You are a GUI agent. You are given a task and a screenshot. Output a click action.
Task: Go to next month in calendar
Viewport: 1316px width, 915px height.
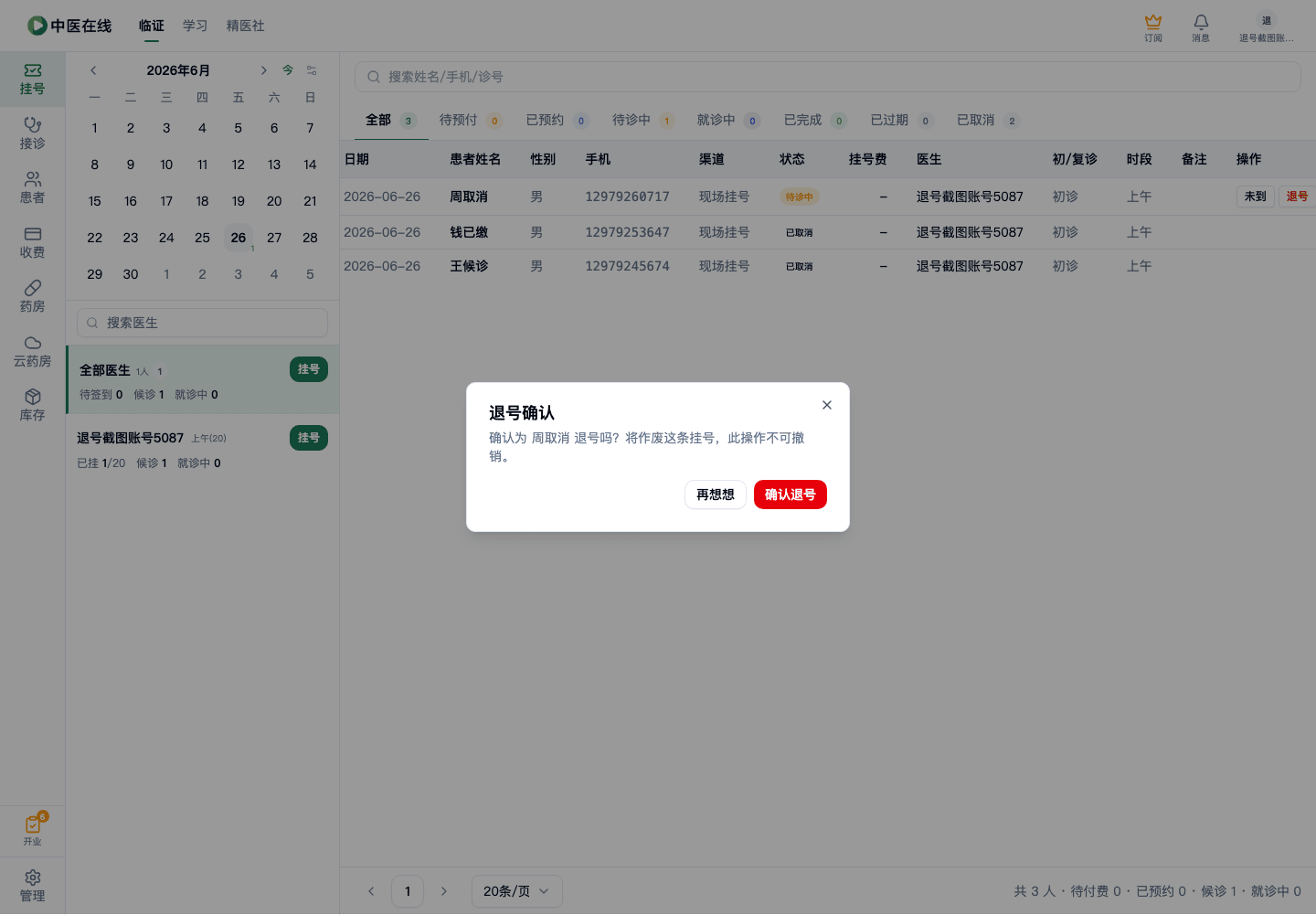click(x=263, y=70)
